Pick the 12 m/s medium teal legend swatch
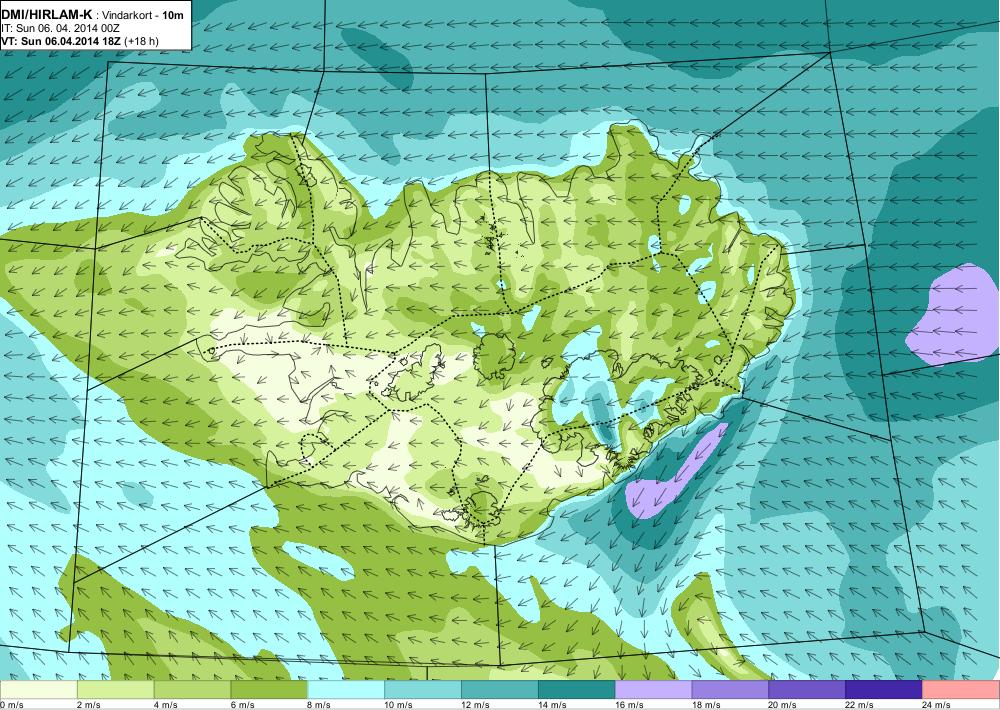 (500, 690)
